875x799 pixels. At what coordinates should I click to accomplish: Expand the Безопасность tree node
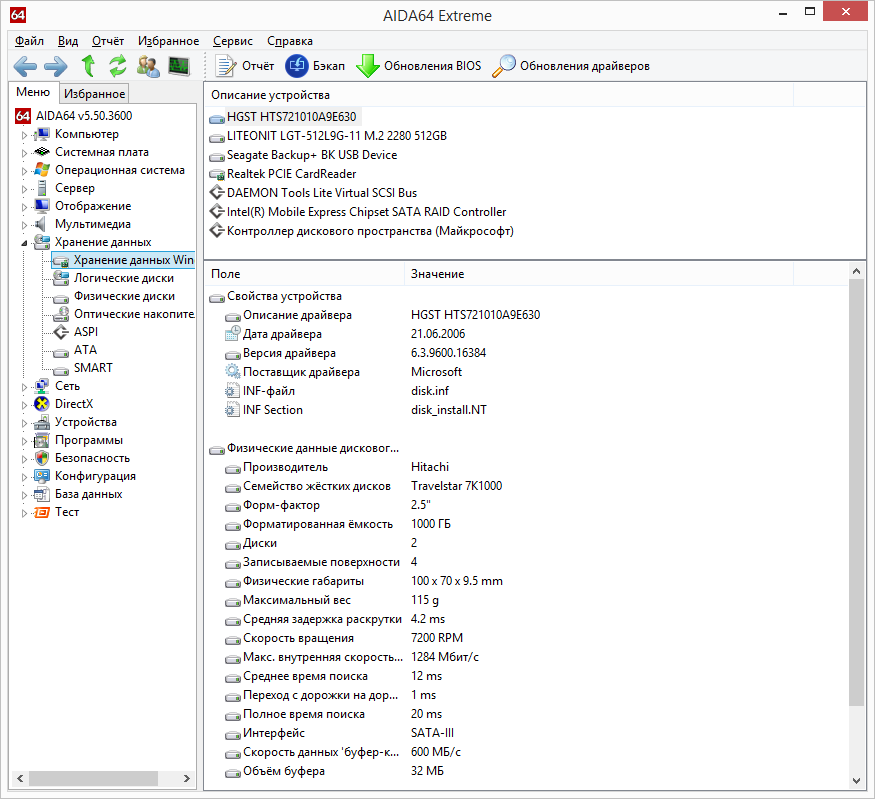(24, 459)
